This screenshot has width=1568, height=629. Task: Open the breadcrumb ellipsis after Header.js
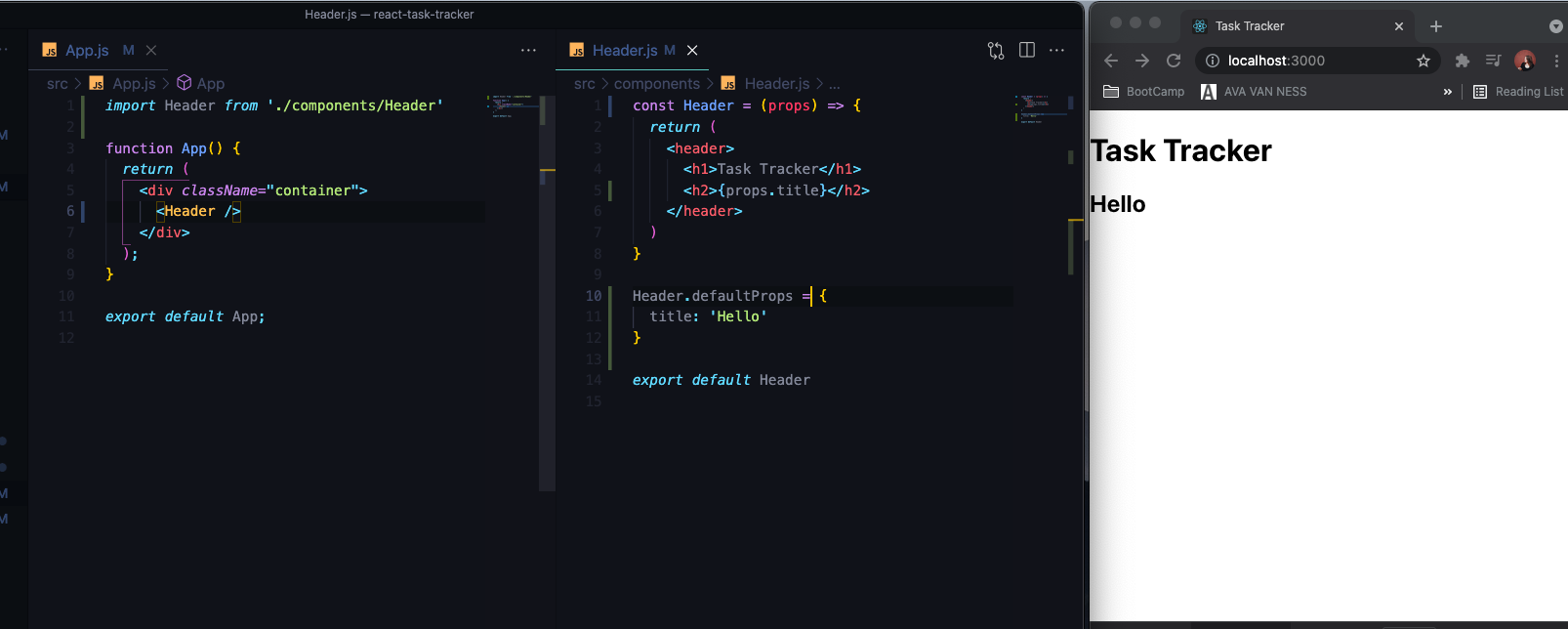pyautogui.click(x=834, y=85)
